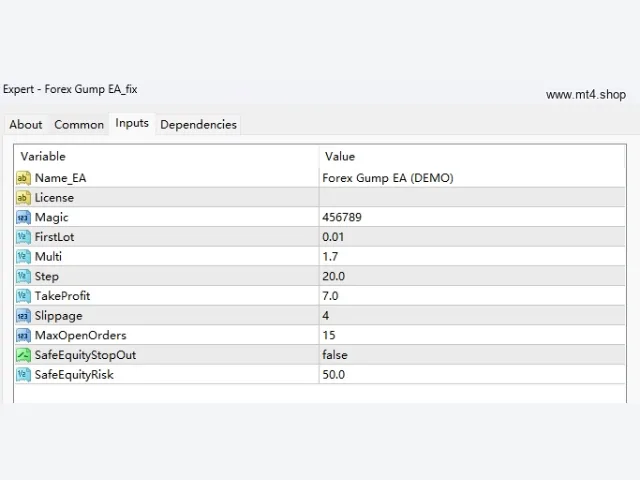Select the SafeEquityStopOut variable name
Screen dimensions: 640x480
(85, 355)
